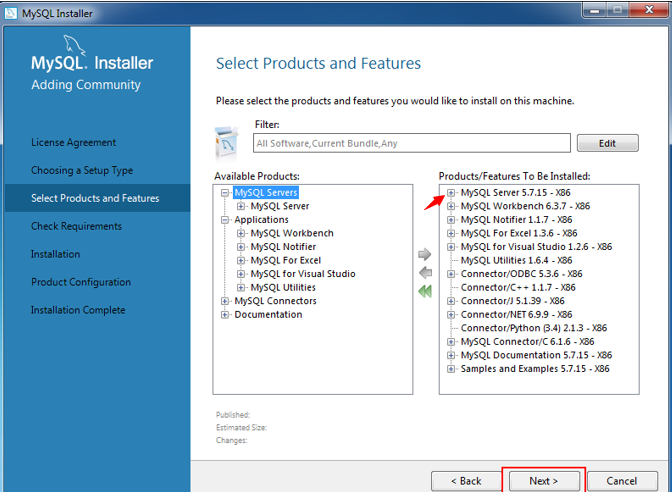The image size is (672, 492).
Task: Expand MySQL for Visual Studio available node
Action: [x=241, y=274]
